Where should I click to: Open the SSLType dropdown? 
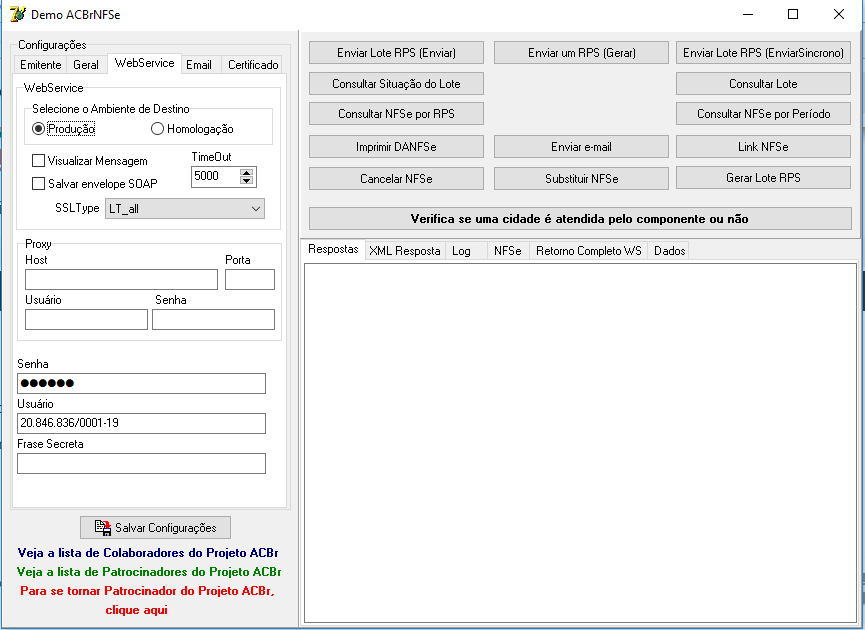pyautogui.click(x=185, y=209)
